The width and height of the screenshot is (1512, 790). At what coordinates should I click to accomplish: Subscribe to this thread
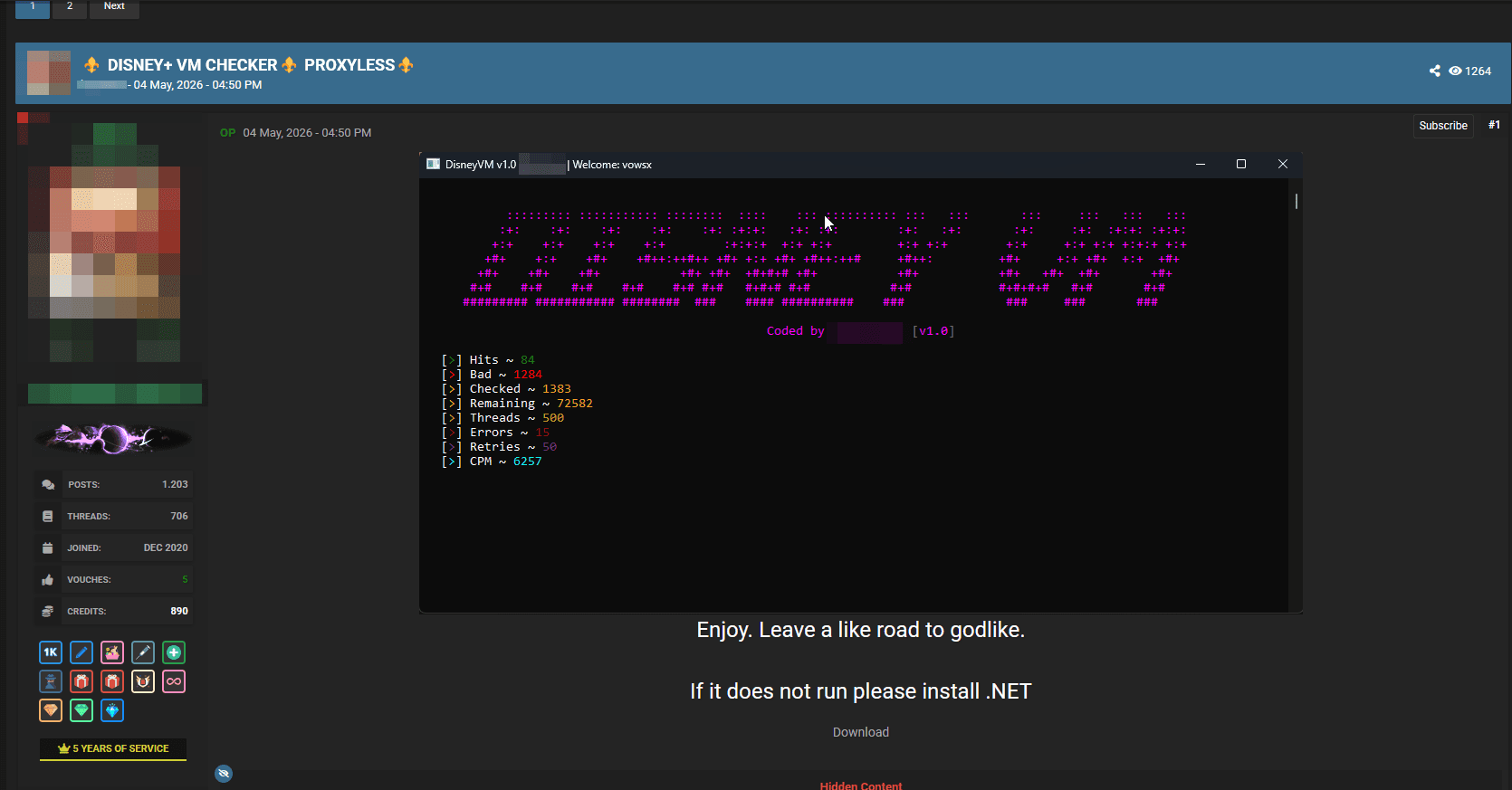pos(1443,126)
